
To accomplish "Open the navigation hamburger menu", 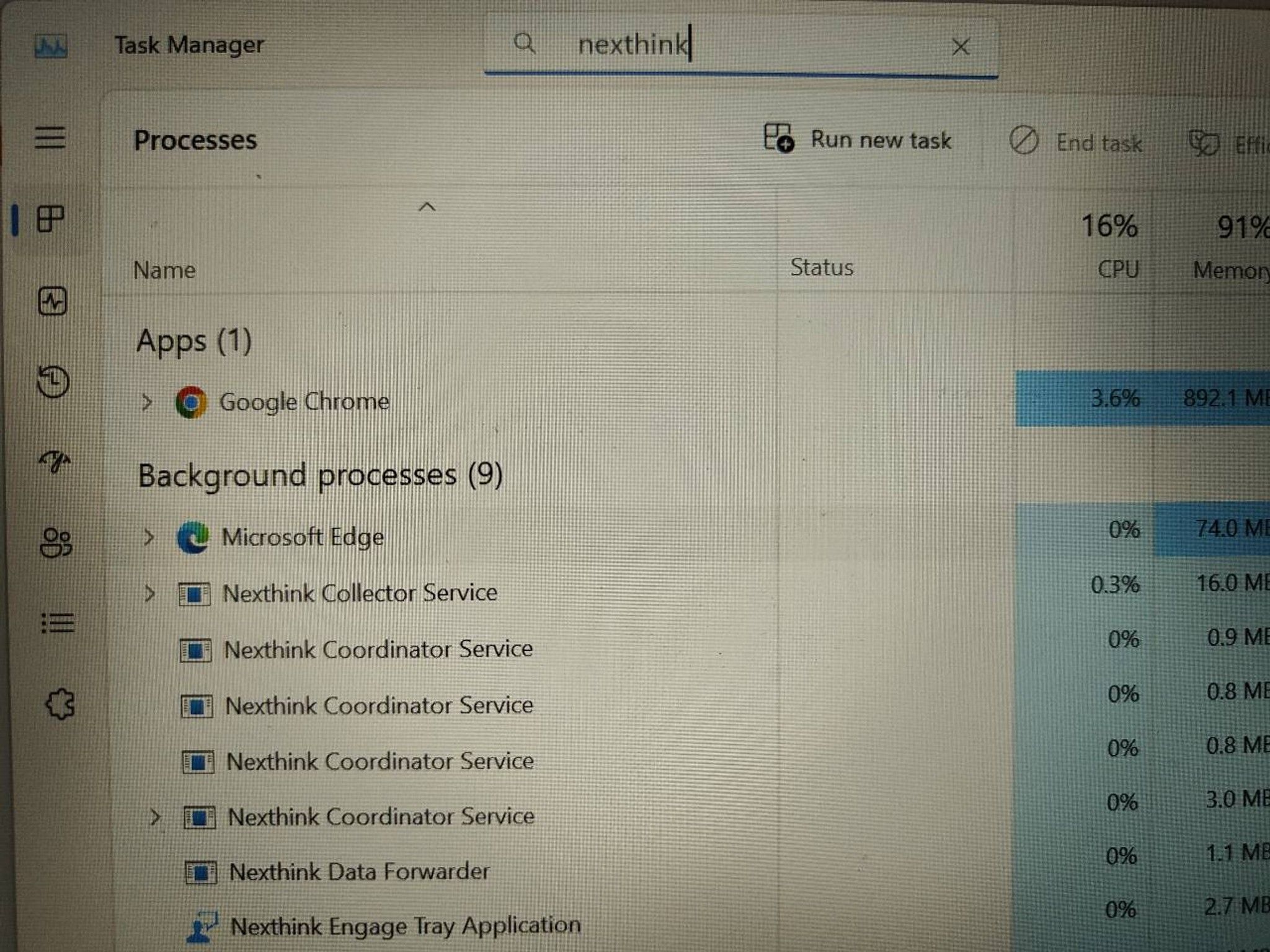I will (x=50, y=137).
